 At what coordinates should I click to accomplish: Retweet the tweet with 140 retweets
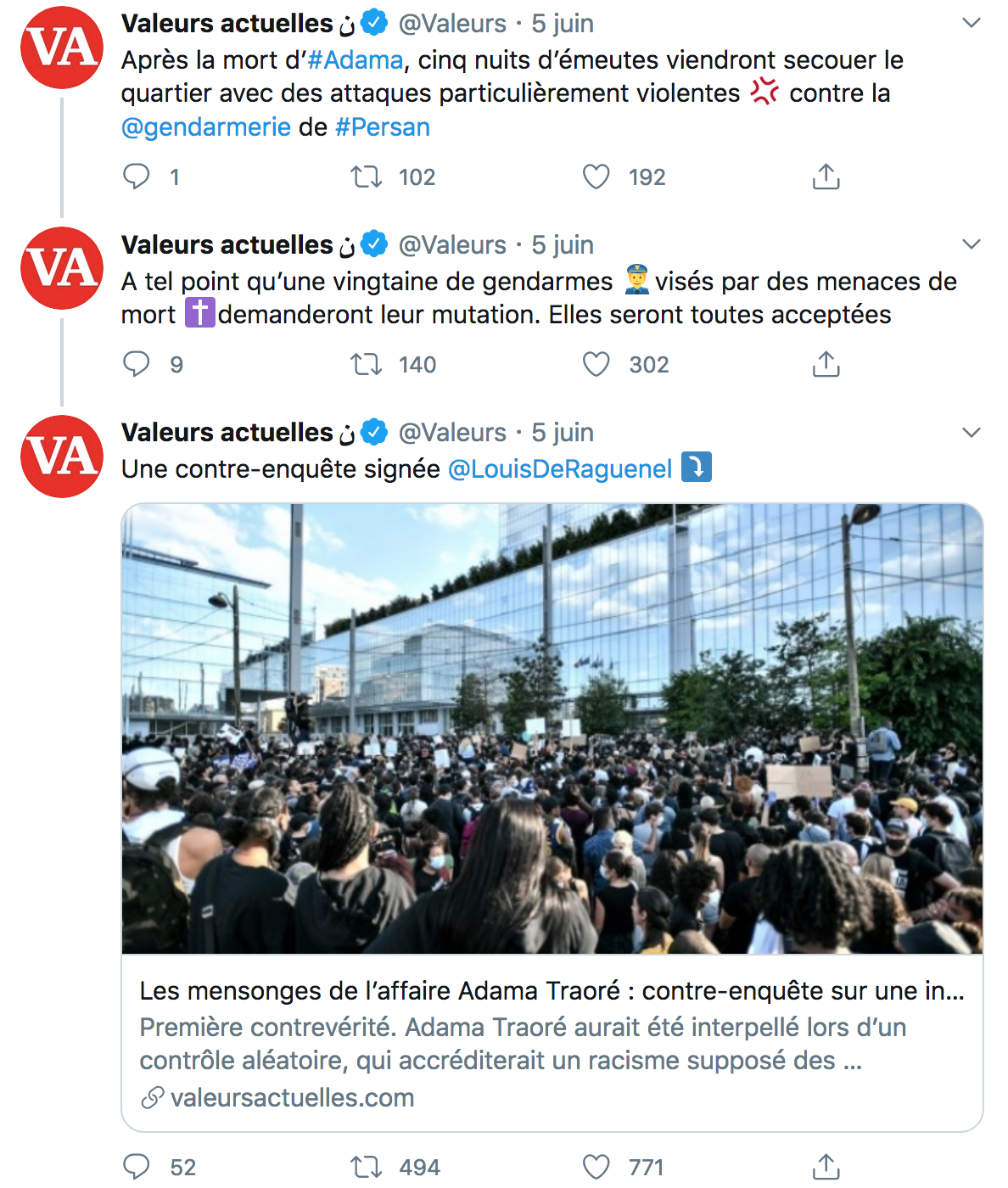tap(367, 364)
